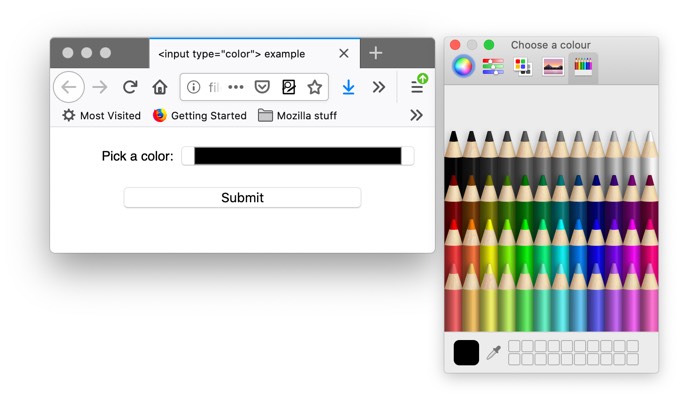Click the Firefox downloads arrow icon
Image resolution: width=700 pixels, height=412 pixels.
pos(348,87)
